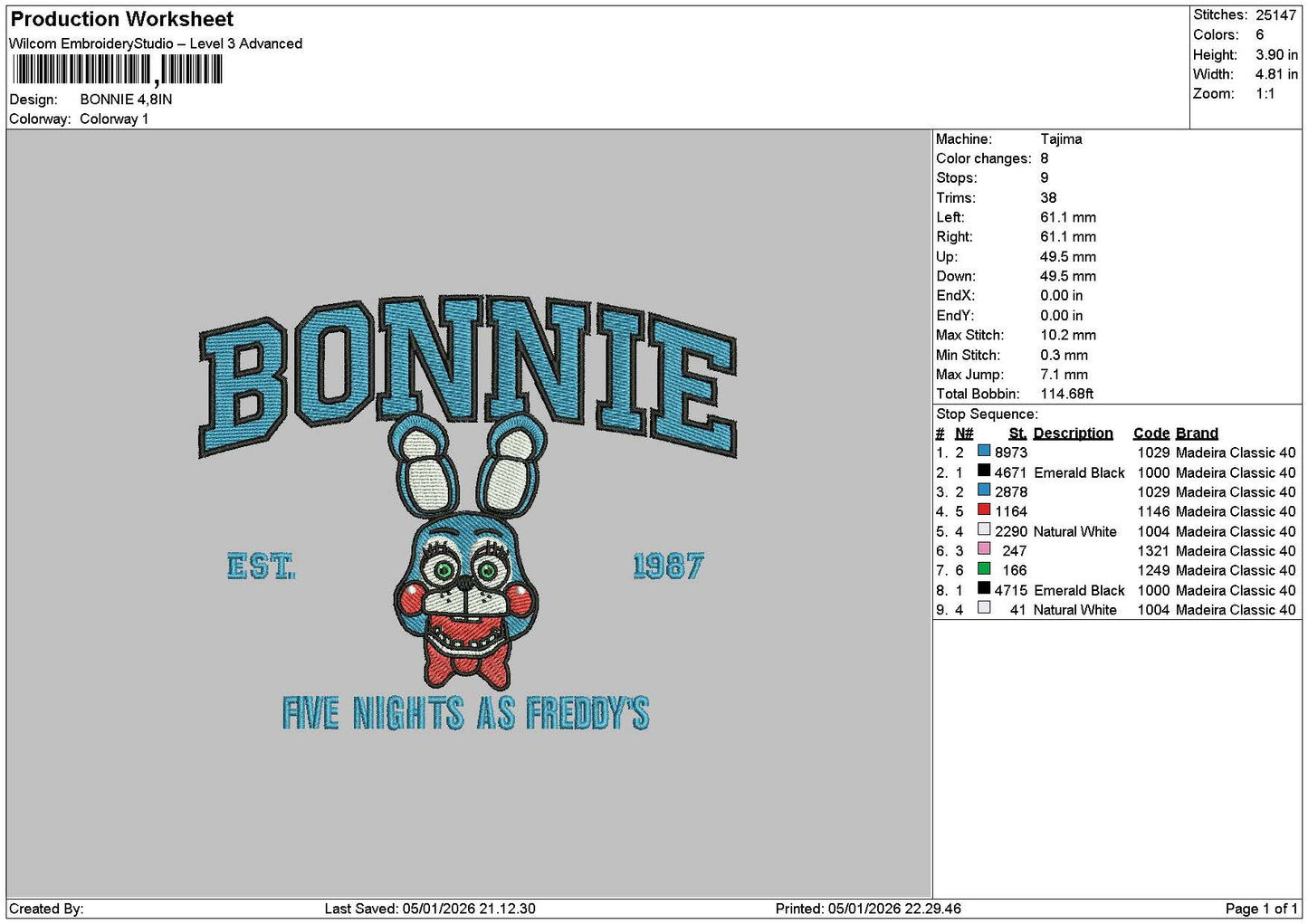This screenshot has width=1308, height=924.
Task: Click the barcode below the title
Action: [x=117, y=70]
